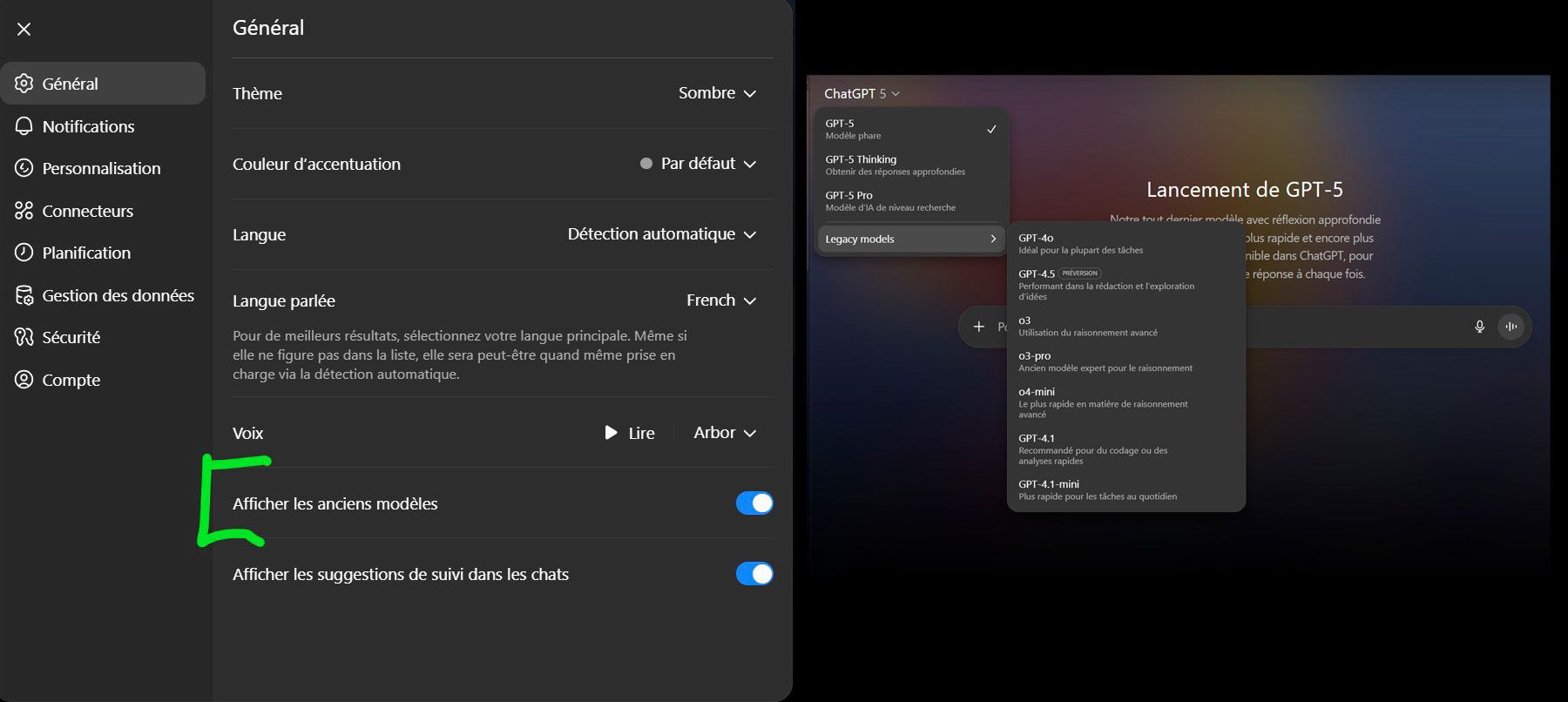This screenshot has height=702, width=1568.
Task: Select the o4-mini model
Action: [1125, 402]
